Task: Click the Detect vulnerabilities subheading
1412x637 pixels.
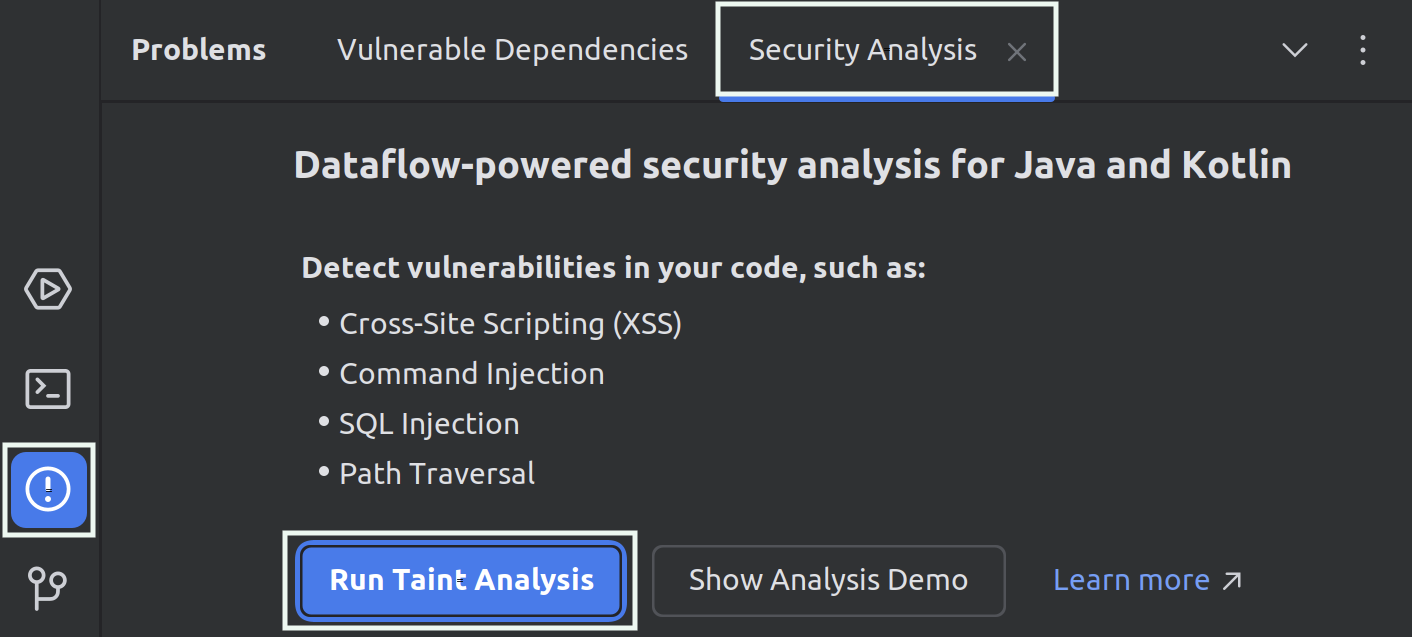Action: tap(613, 267)
